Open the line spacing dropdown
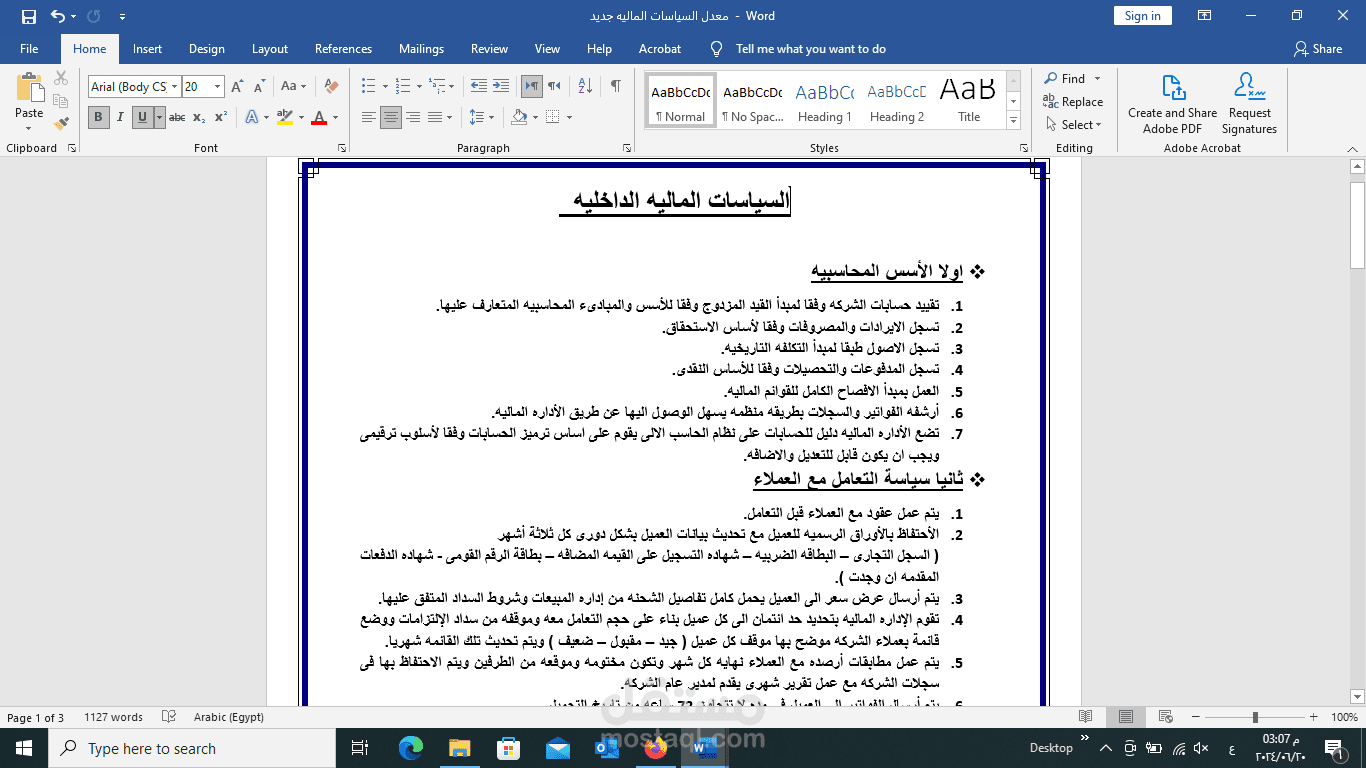This screenshot has width=1366, height=768. [x=481, y=117]
